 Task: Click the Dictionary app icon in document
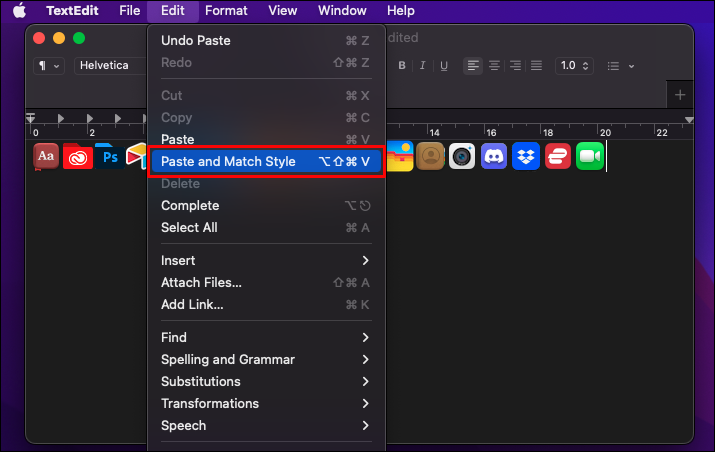45,156
